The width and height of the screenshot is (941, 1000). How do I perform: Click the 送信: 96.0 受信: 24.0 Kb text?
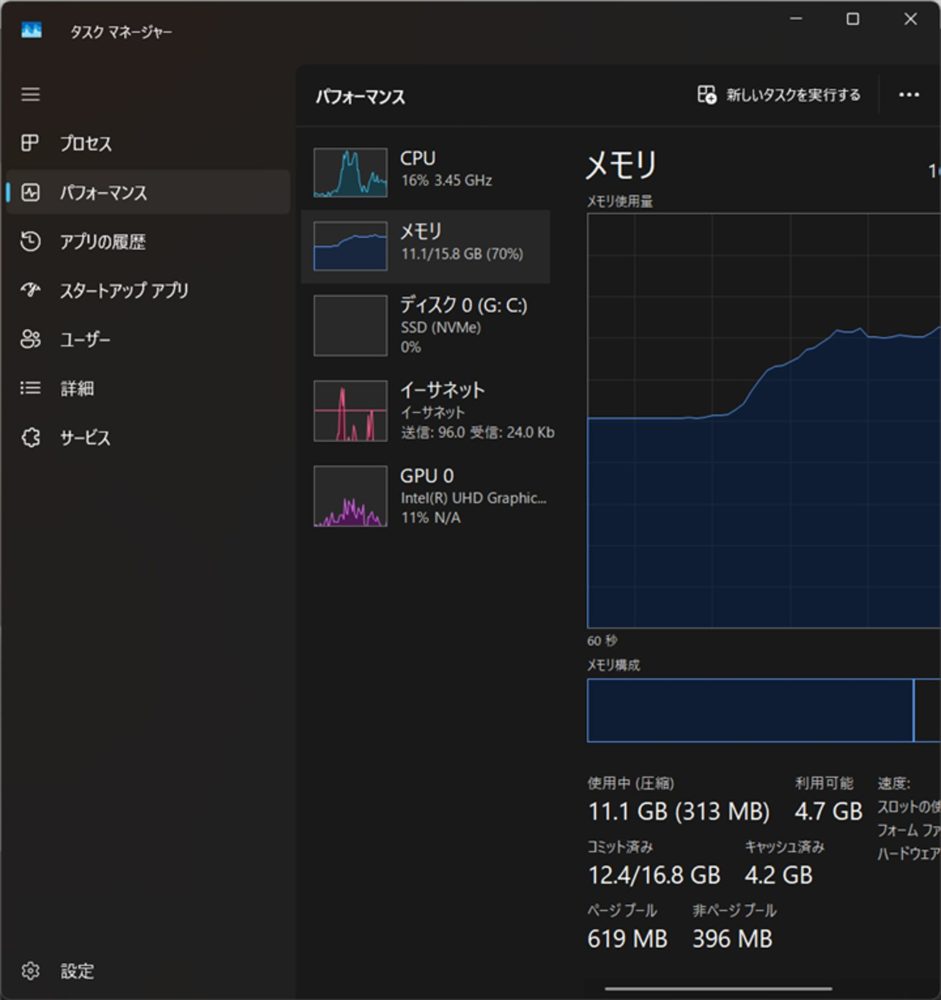point(478,432)
